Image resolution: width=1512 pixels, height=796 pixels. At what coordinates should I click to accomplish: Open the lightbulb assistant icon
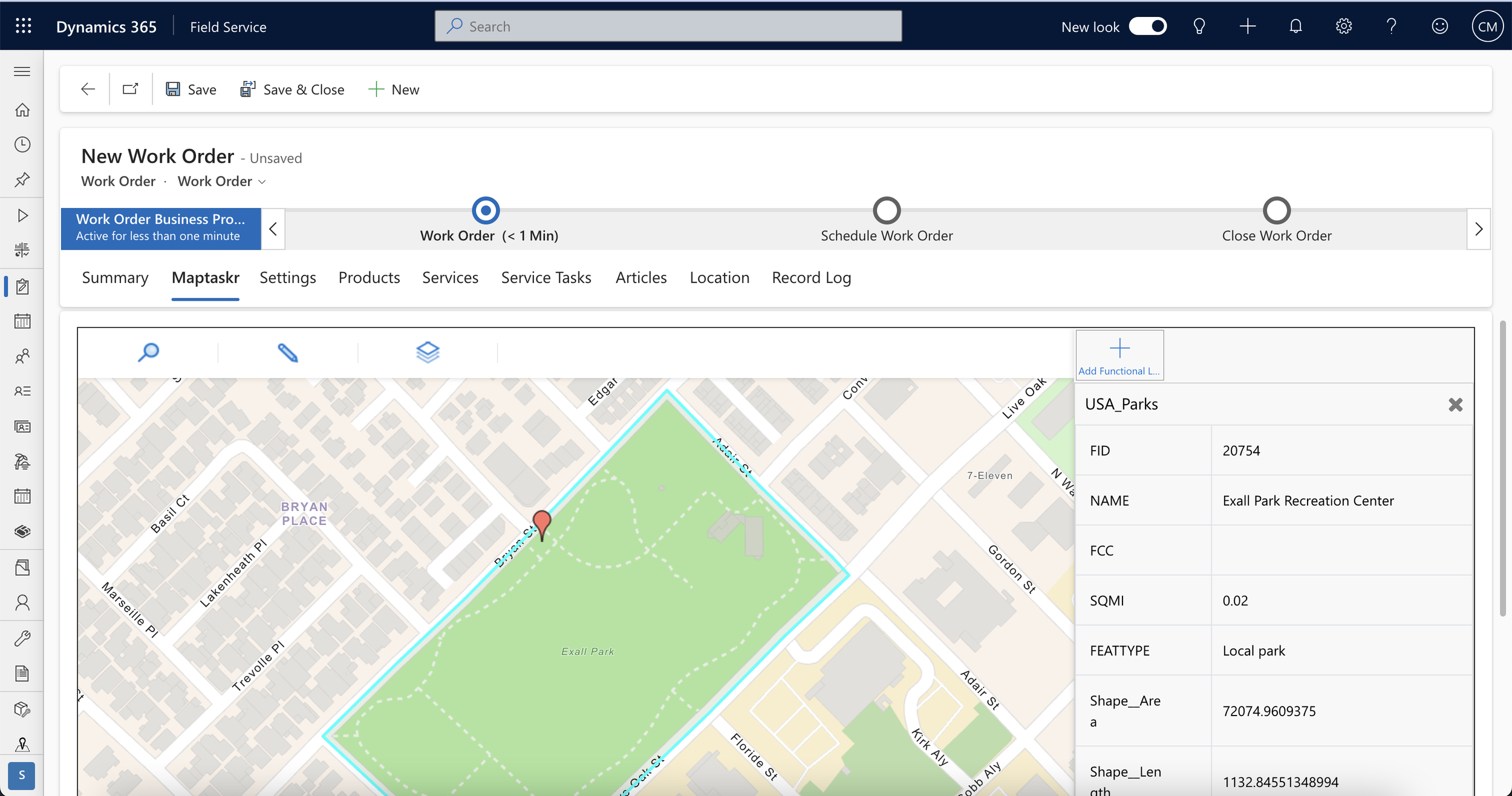click(1199, 27)
